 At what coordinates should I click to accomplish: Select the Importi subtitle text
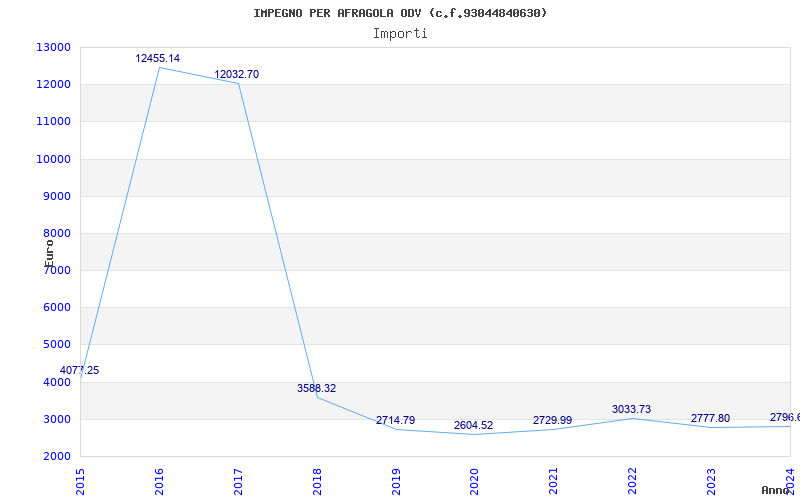click(400, 34)
